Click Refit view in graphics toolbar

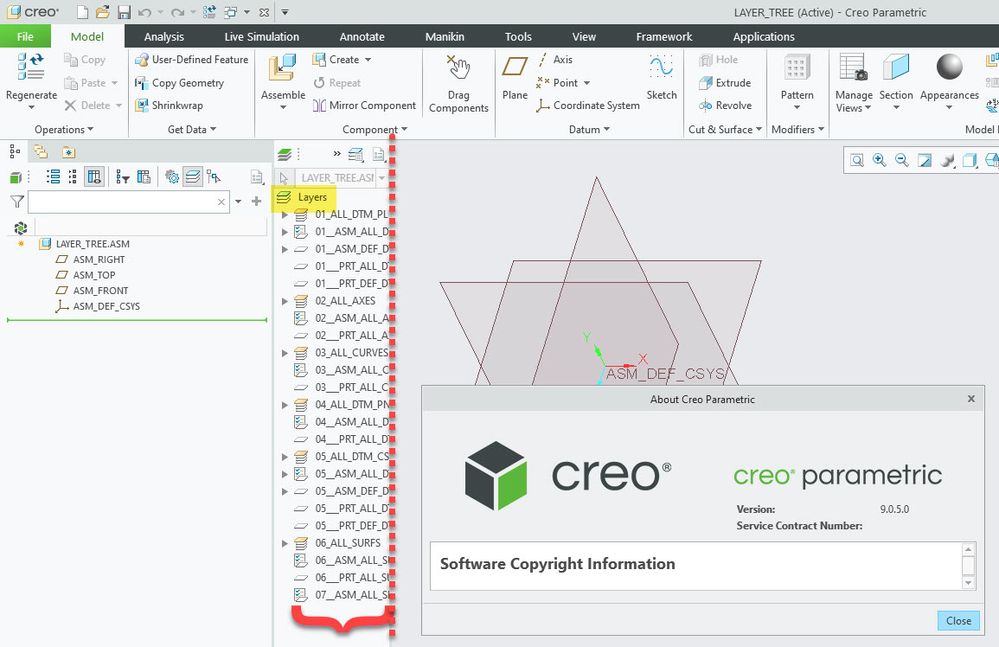857,160
